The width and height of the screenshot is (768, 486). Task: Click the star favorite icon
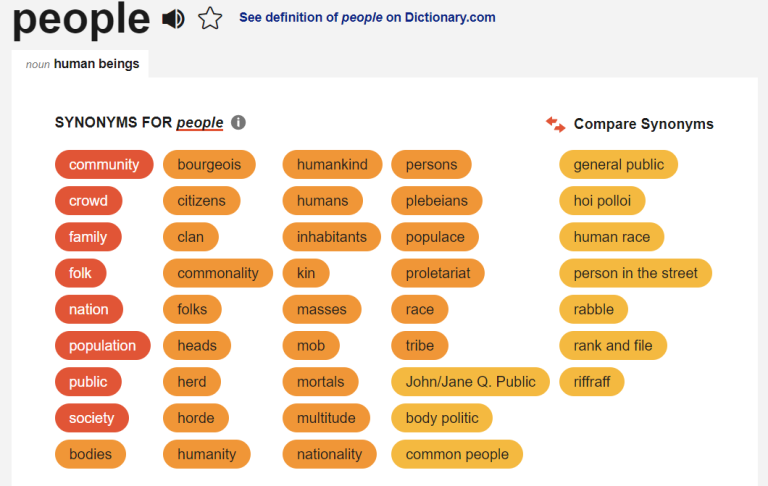[x=209, y=18]
